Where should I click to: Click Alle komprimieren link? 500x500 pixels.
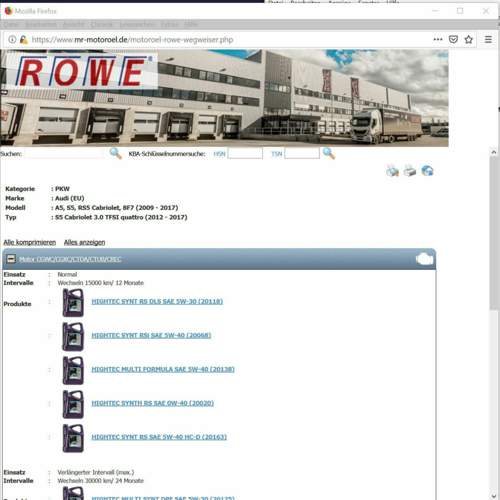(30, 242)
